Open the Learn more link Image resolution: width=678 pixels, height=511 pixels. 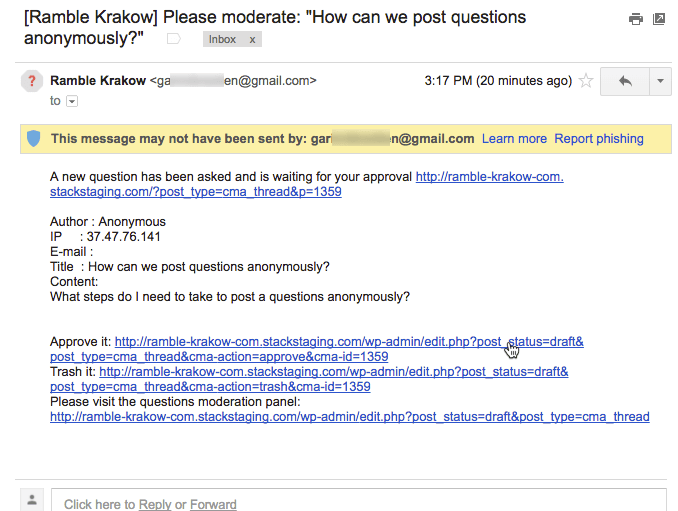[x=514, y=139]
